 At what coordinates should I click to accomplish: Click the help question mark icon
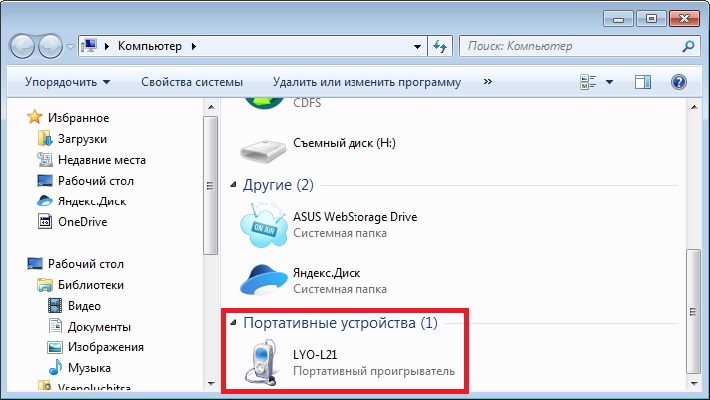(x=678, y=82)
